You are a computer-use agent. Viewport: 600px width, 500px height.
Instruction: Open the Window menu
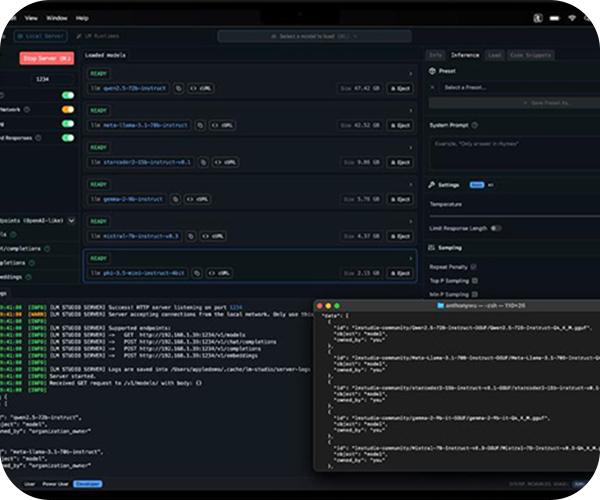coord(57,17)
